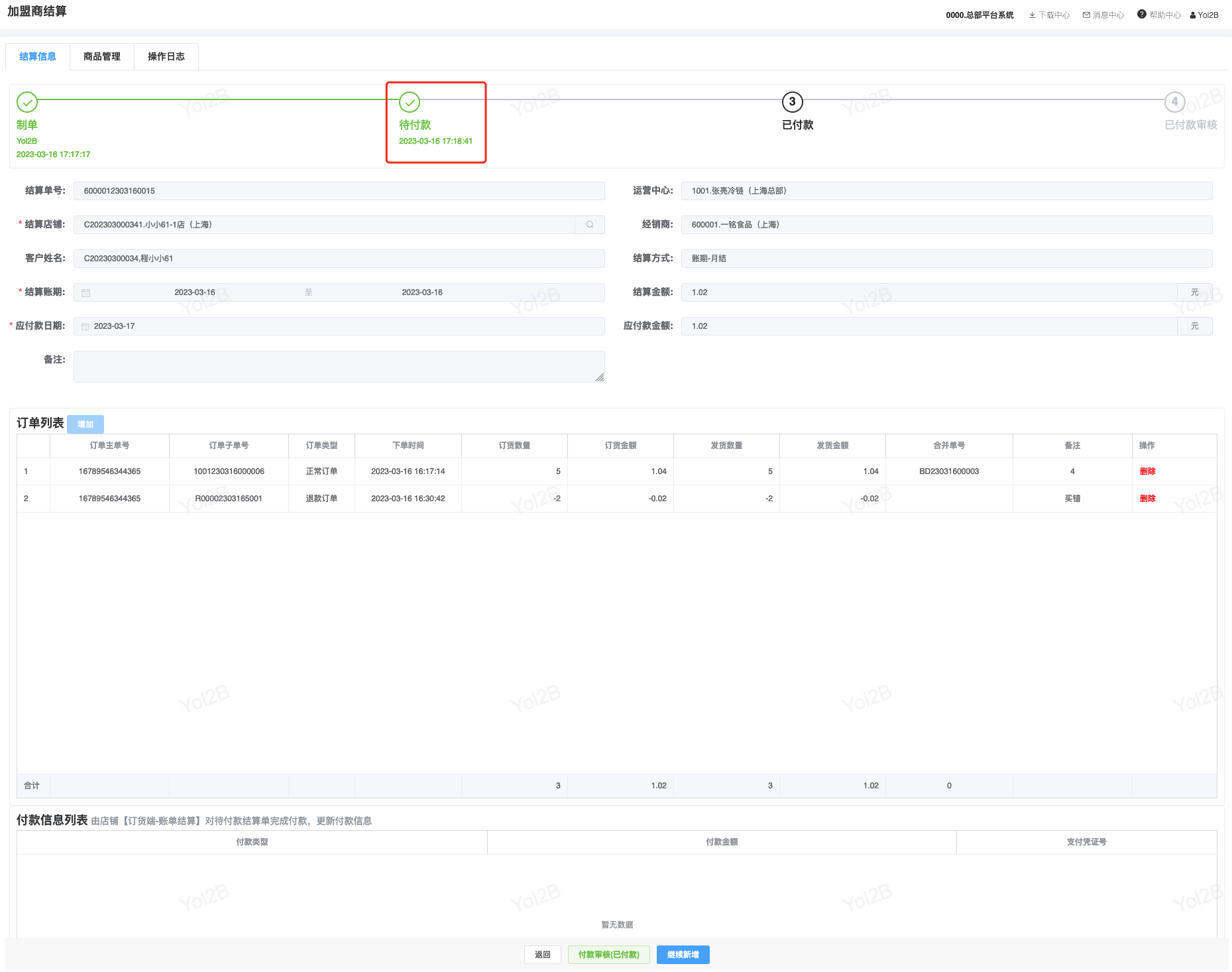Click the 订单类型 column header
This screenshot has height=972, width=1232.
pos(321,446)
